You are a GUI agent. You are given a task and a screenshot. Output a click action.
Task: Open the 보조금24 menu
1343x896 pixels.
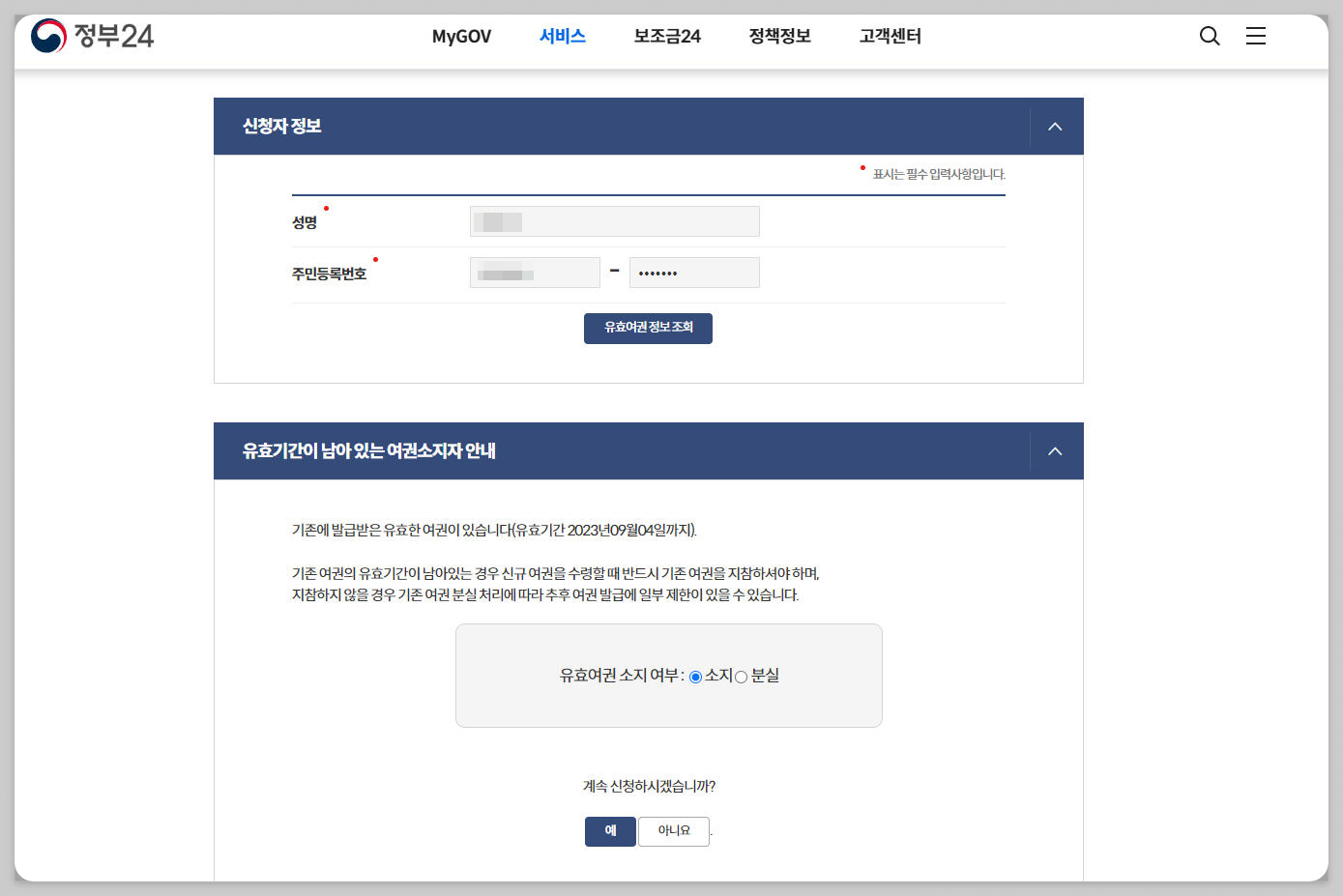pyautogui.click(x=667, y=37)
